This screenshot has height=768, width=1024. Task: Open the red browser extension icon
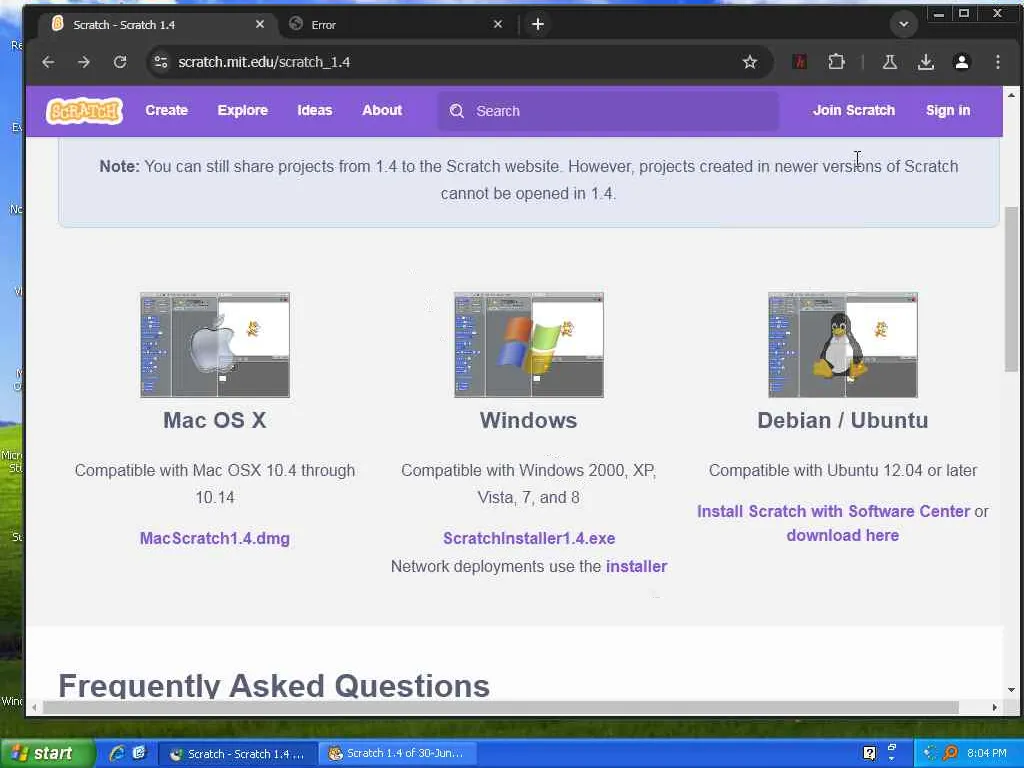point(799,62)
